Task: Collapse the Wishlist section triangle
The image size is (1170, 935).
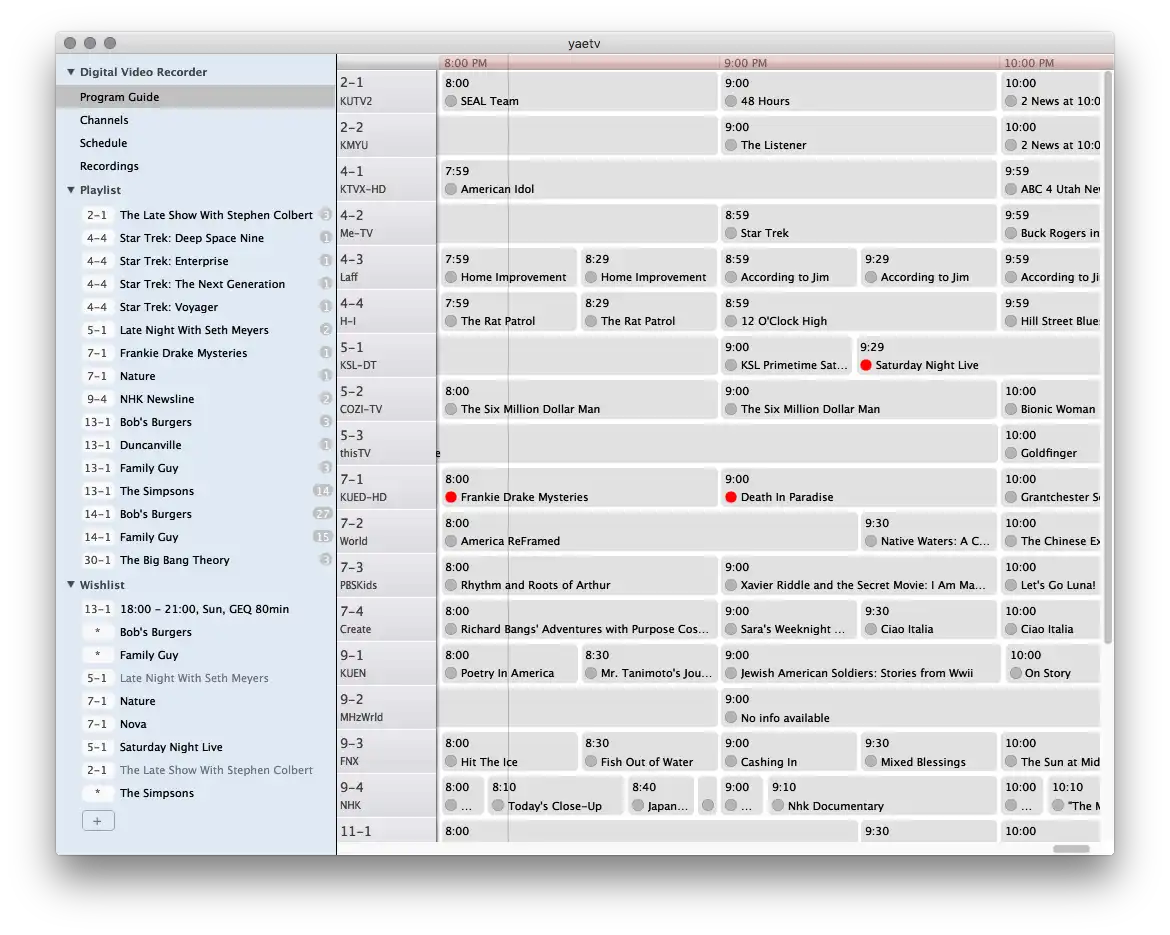Action: pos(71,584)
